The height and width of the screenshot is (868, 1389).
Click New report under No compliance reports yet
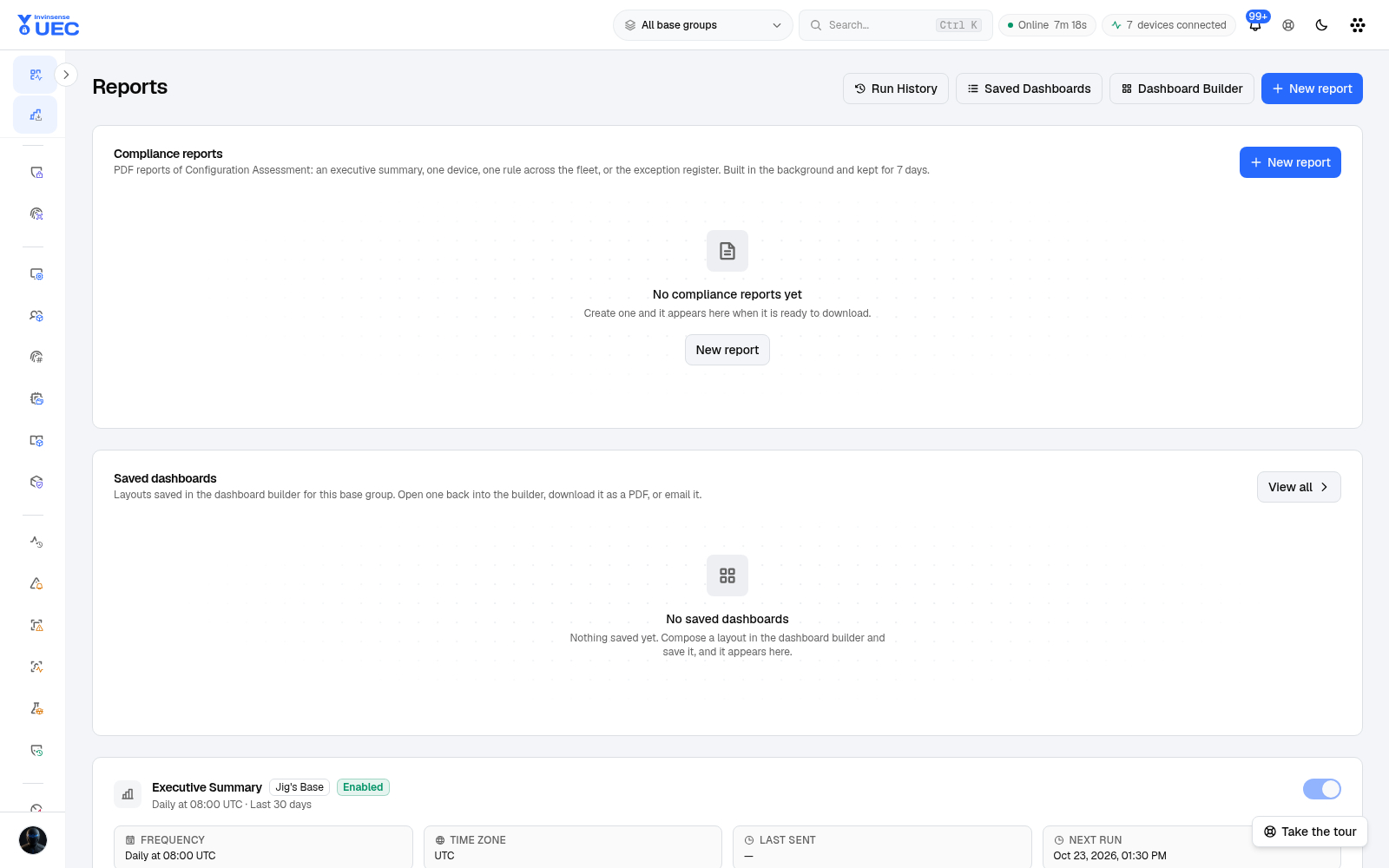[727, 350]
